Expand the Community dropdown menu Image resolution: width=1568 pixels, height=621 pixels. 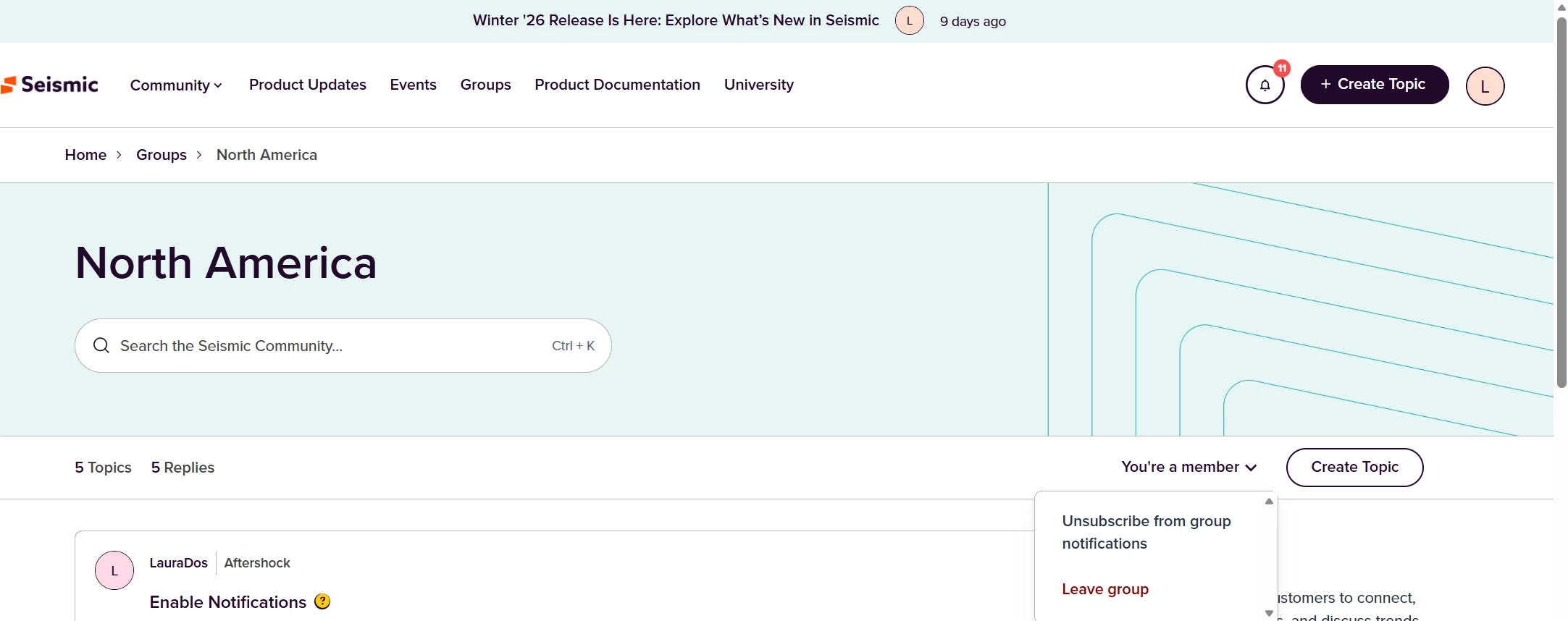point(176,85)
